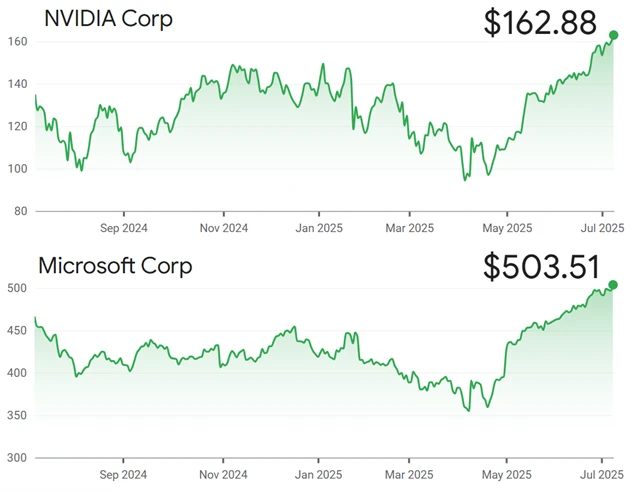The width and height of the screenshot is (640, 492).
Task: Select Sep 2024 label on Microsoft chart axis
Action: (x=124, y=474)
